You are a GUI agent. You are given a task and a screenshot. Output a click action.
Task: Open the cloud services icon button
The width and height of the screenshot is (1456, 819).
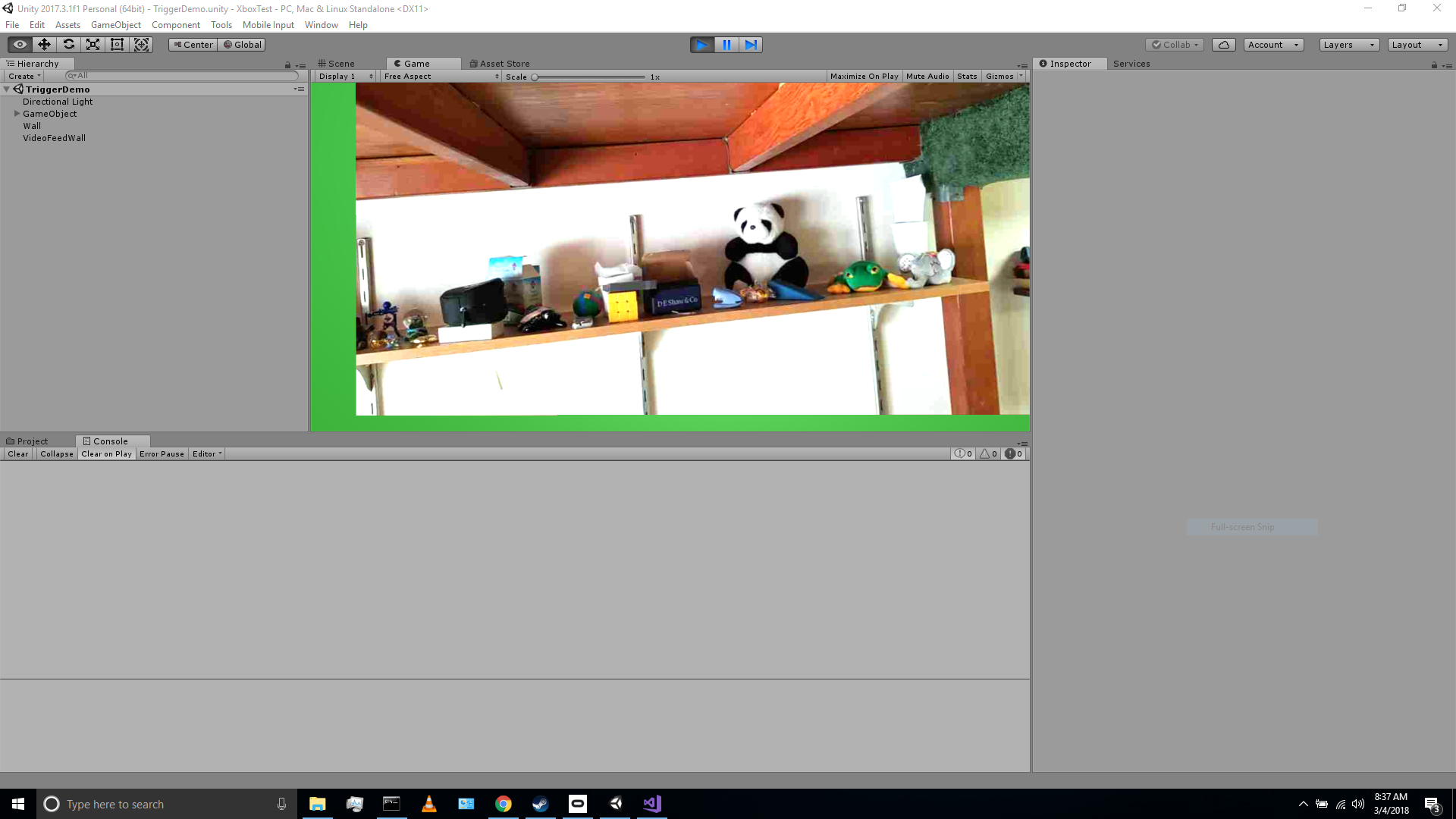coord(1223,45)
